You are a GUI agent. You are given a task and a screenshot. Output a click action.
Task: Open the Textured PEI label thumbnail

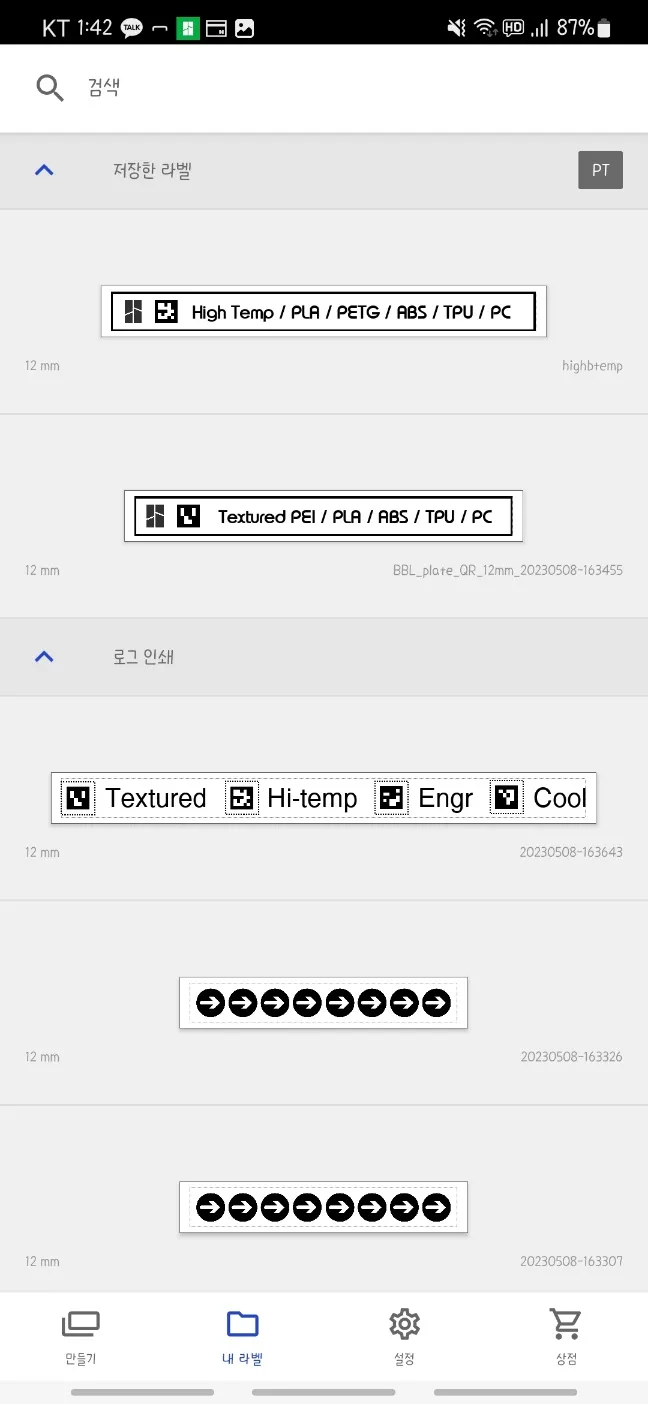(323, 516)
